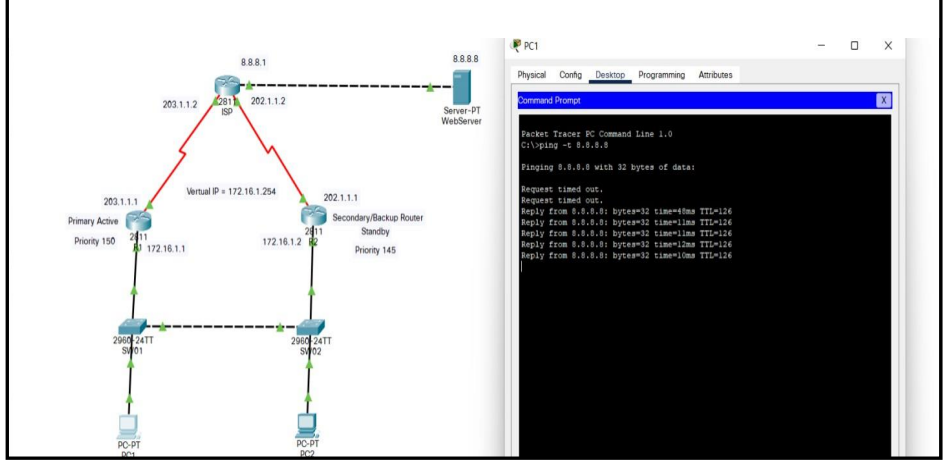The image size is (946, 464).
Task: Click the reply line with time=10ms
Action: point(627,255)
